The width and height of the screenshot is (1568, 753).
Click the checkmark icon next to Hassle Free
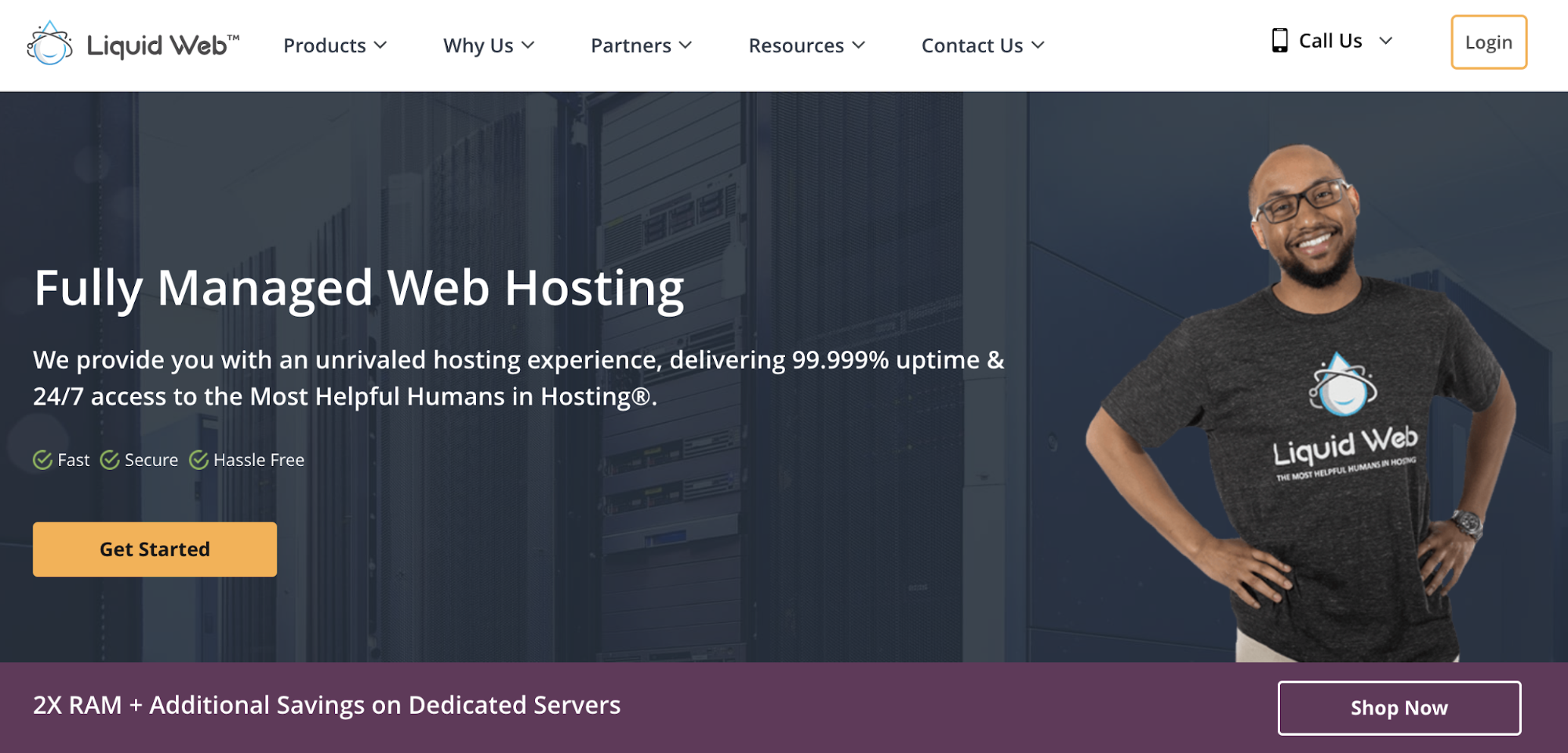198,460
